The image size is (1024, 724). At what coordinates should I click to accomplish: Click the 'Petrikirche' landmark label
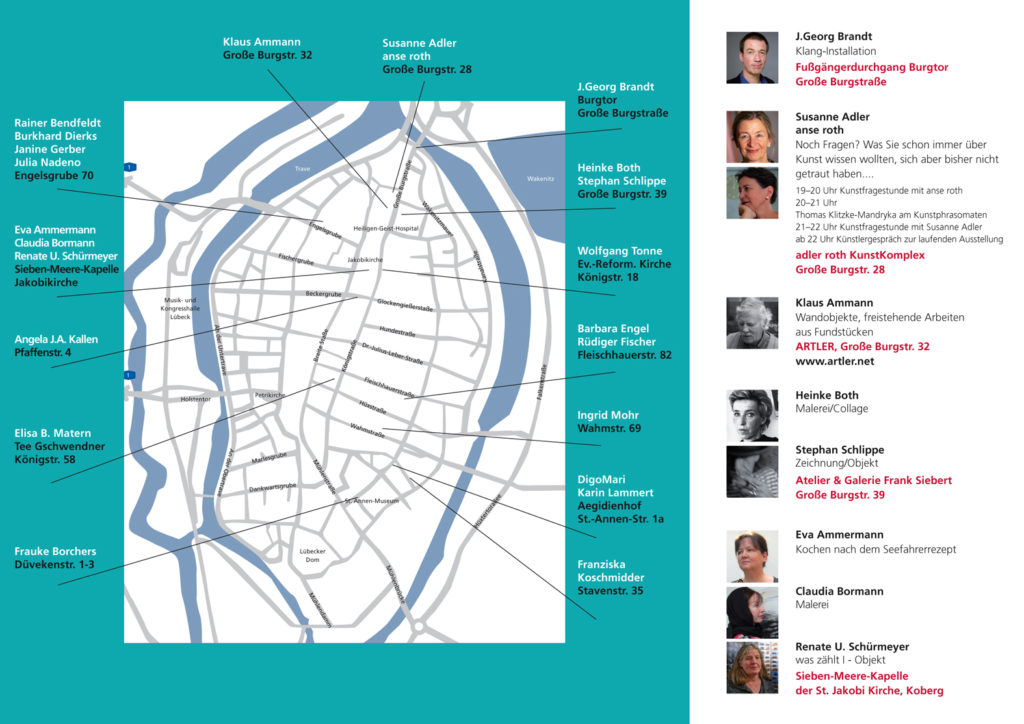click(x=270, y=395)
